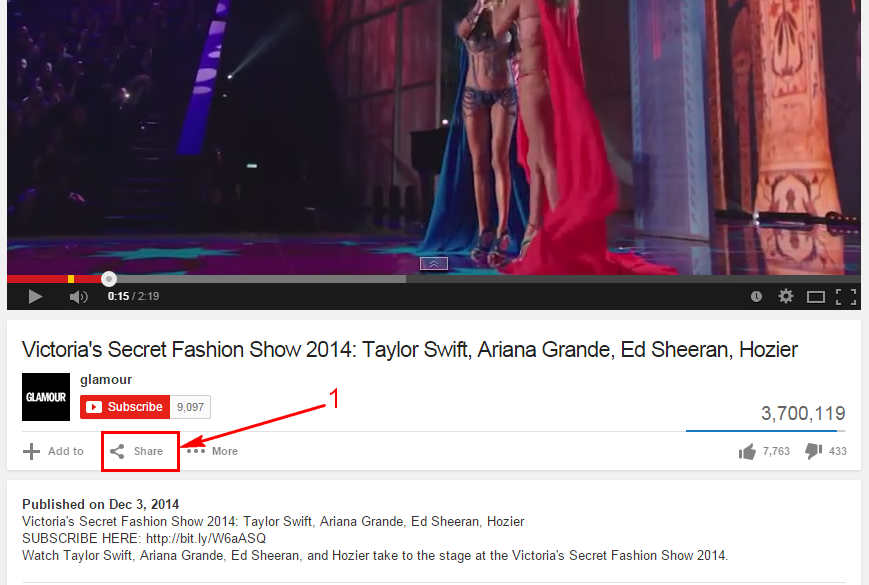Click the yellow ad marker on timeline
This screenshot has height=585, width=869.
71,279
